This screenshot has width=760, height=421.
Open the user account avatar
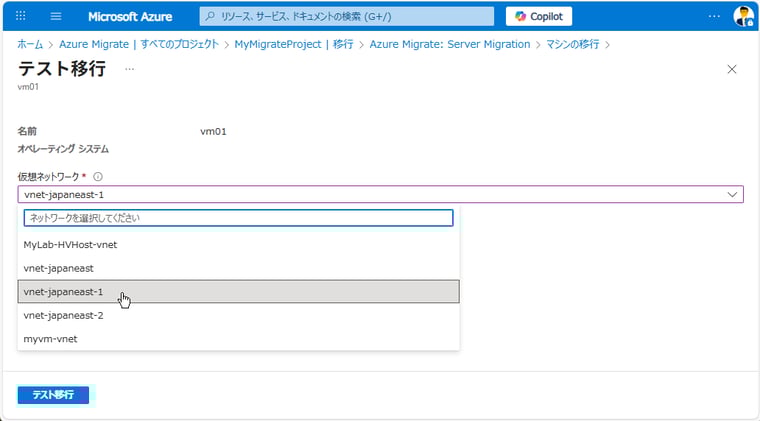[x=743, y=16]
